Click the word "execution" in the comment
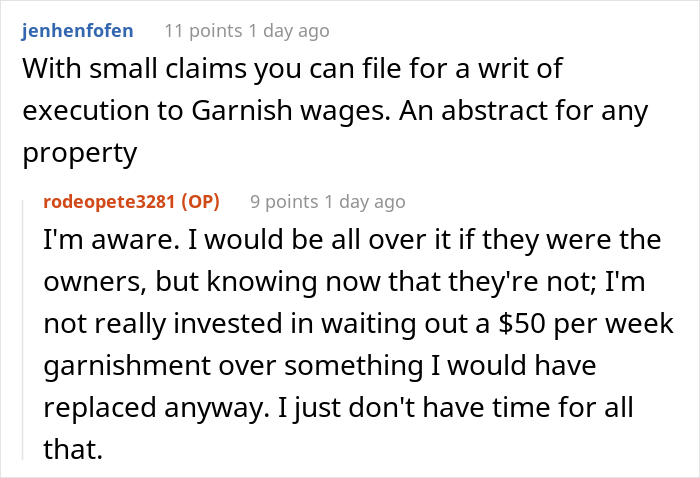Image resolution: width=700 pixels, height=478 pixels. coord(92,110)
